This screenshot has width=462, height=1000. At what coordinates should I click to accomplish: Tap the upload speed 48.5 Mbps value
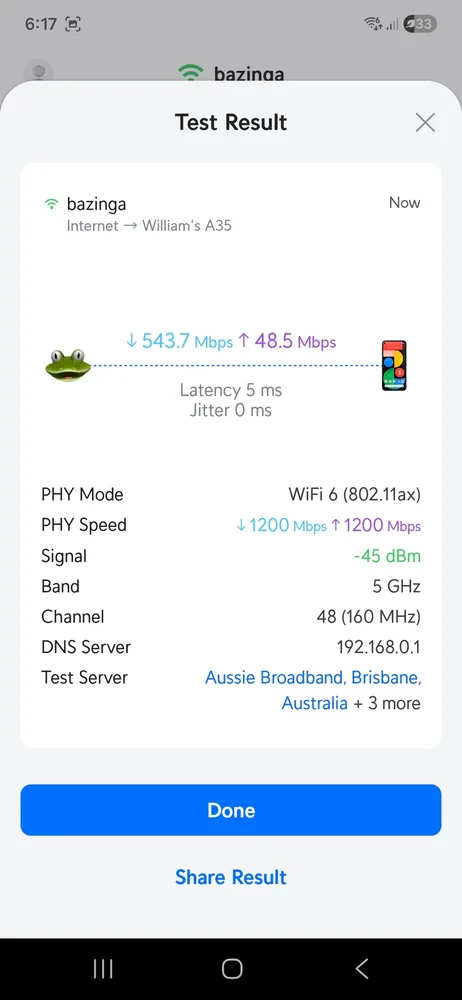(x=287, y=341)
